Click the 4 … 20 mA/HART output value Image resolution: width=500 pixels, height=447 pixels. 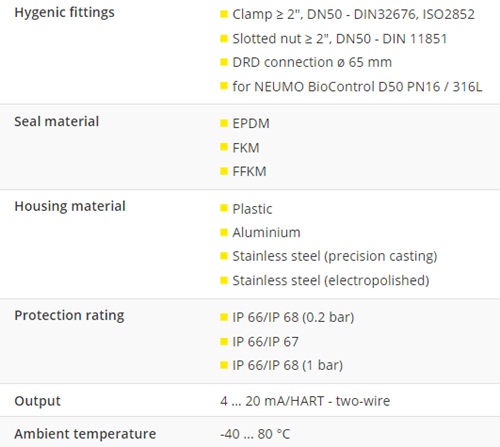(305, 401)
